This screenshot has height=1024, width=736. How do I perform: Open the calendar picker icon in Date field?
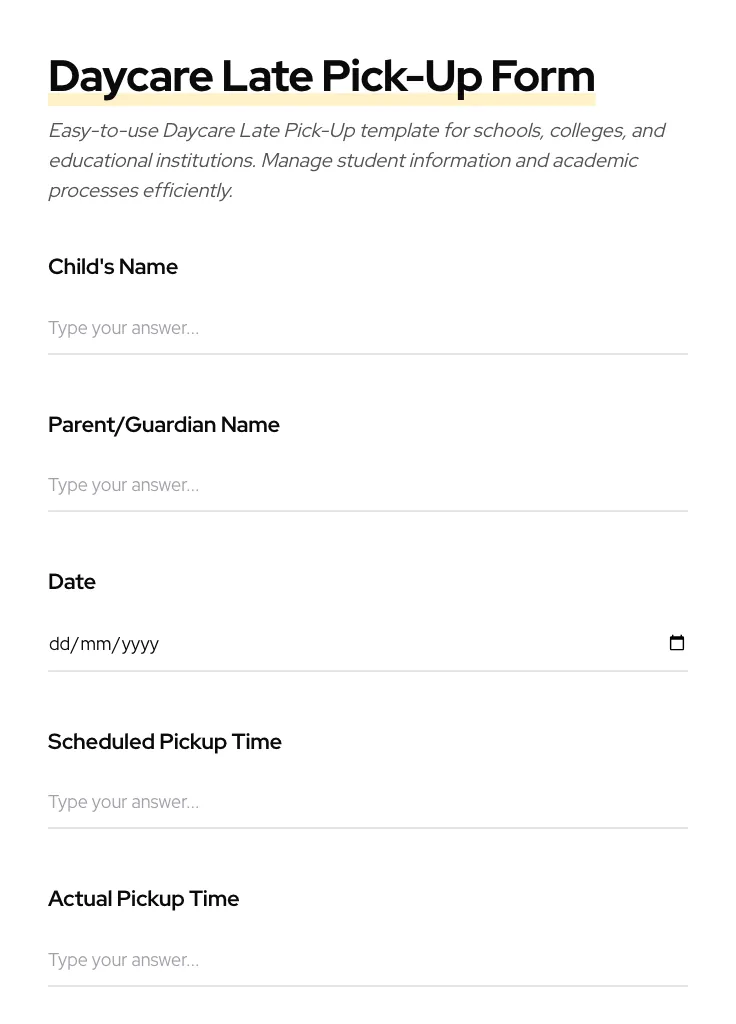[x=677, y=643]
